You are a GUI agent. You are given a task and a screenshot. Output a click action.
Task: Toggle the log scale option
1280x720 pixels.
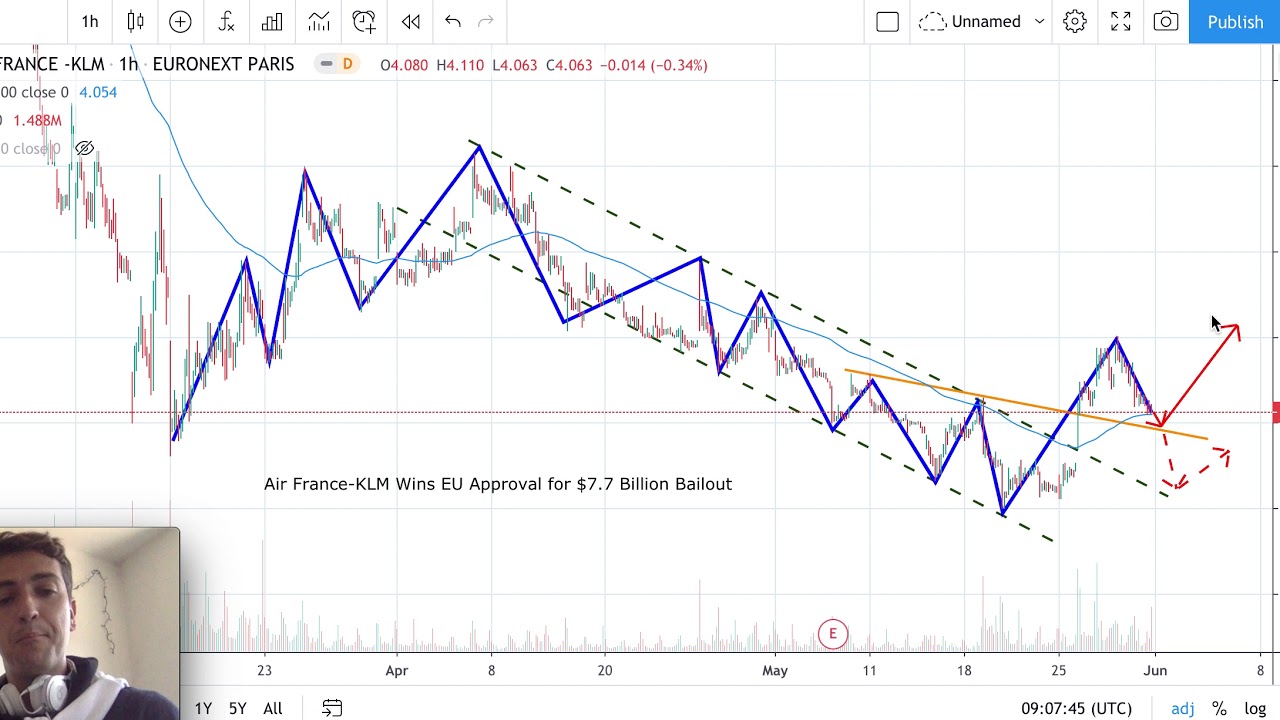click(1255, 708)
